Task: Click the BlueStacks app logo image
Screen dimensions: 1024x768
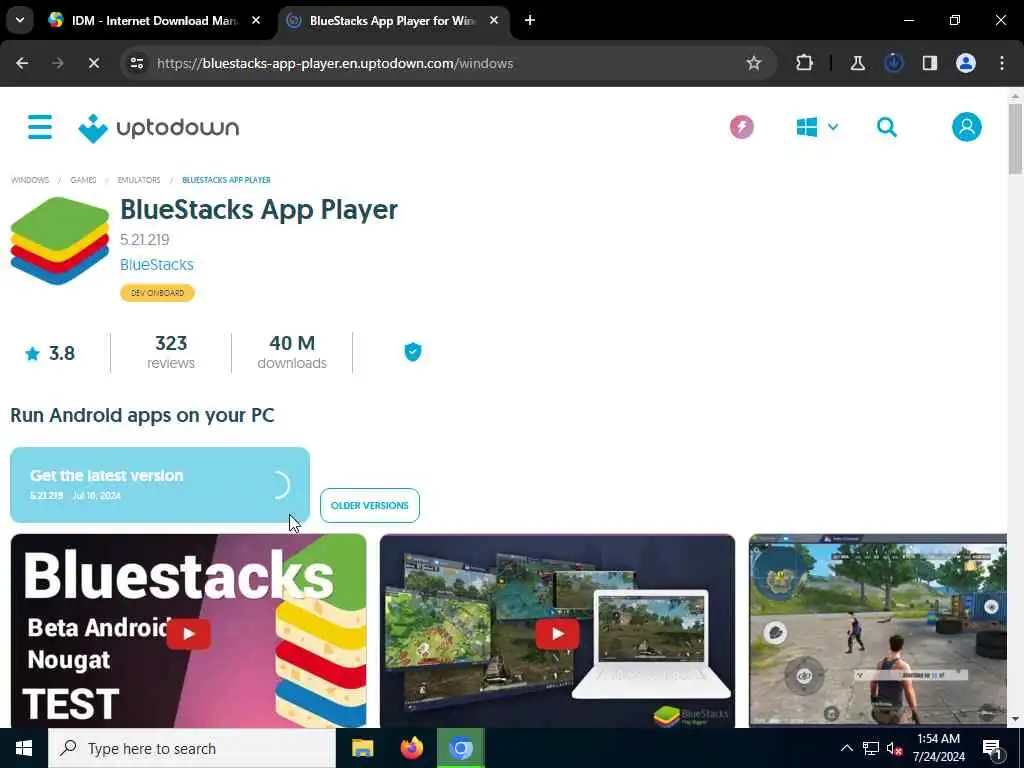Action: (60, 241)
